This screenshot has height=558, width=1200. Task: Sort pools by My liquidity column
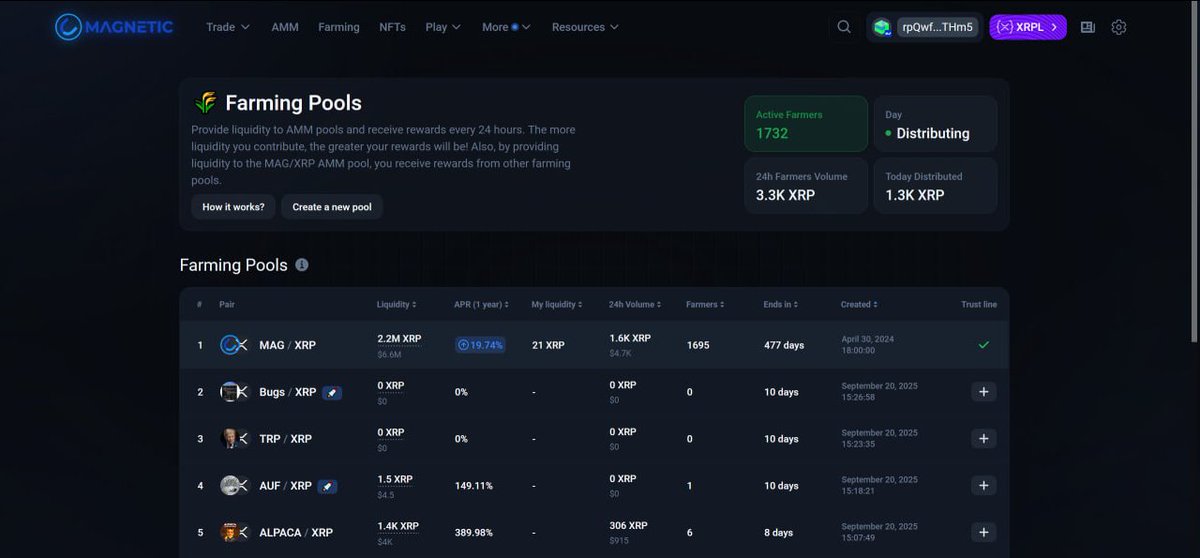point(559,304)
